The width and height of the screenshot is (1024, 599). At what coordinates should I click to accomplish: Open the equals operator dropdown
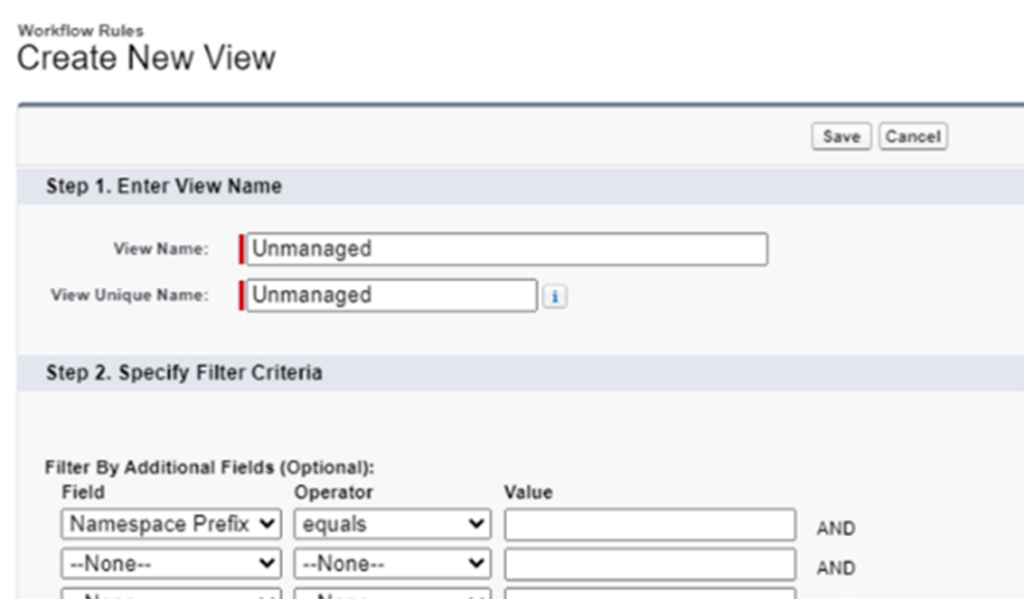coord(390,524)
